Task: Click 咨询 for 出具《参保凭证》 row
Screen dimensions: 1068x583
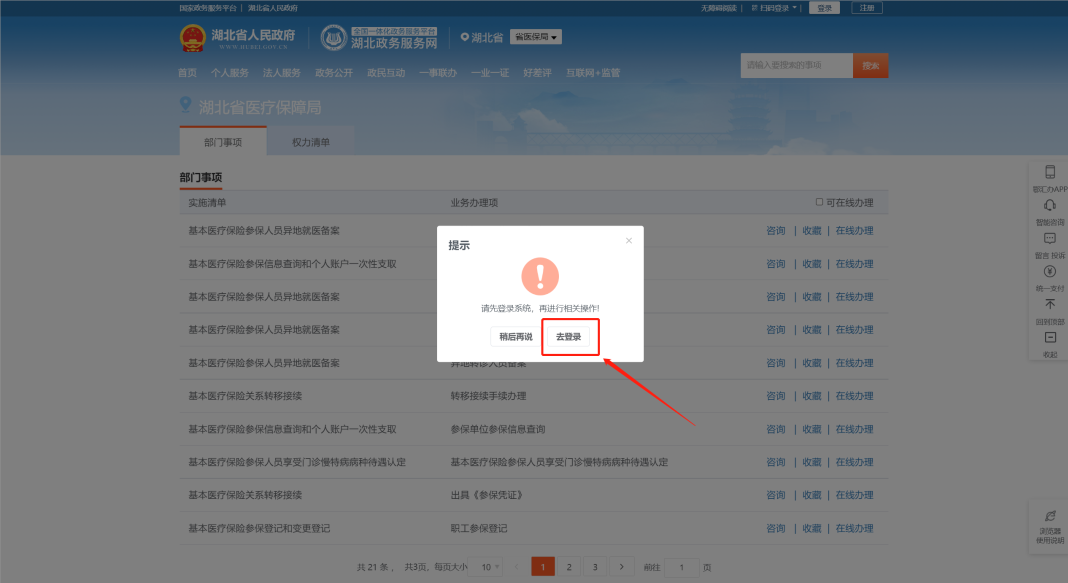Action: (x=776, y=495)
